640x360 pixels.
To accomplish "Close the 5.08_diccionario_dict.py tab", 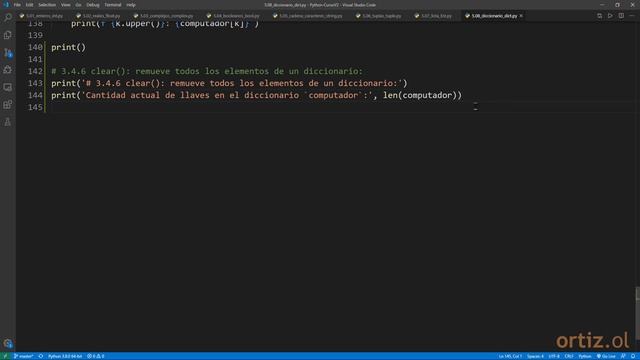I will pyautogui.click(x=521, y=16).
